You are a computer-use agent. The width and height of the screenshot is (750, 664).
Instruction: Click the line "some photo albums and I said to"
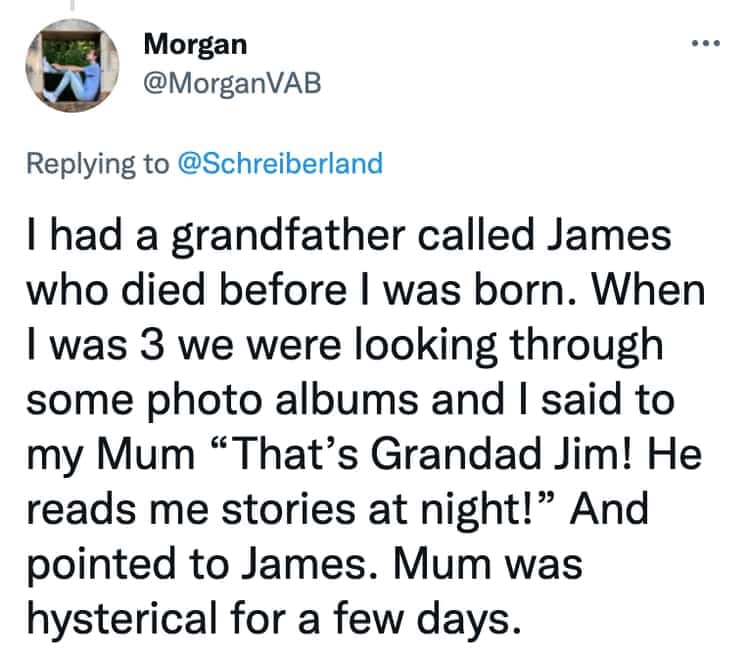click(346, 396)
